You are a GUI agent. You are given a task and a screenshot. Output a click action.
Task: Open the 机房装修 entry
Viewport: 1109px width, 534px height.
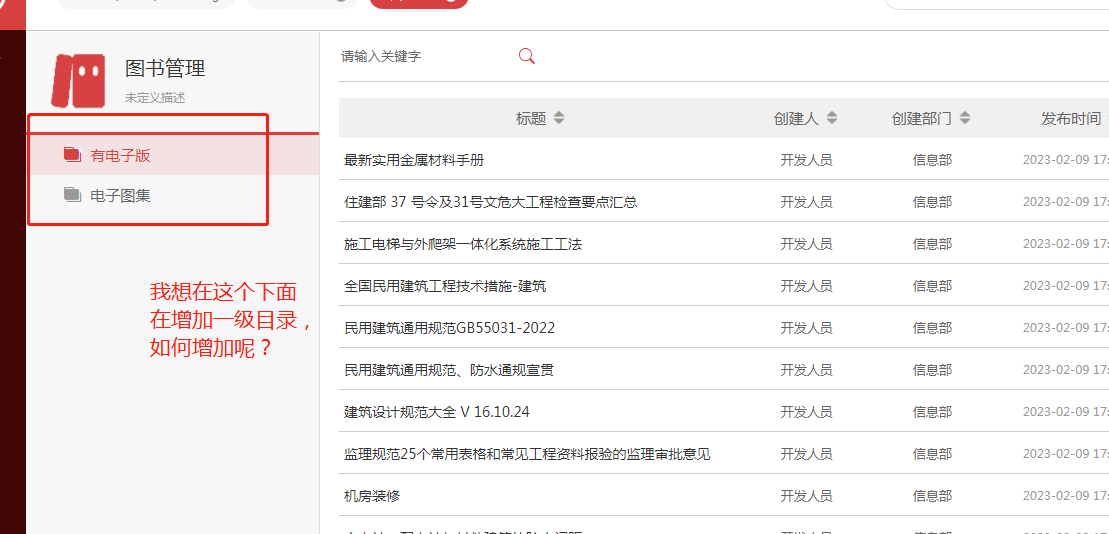point(372,496)
